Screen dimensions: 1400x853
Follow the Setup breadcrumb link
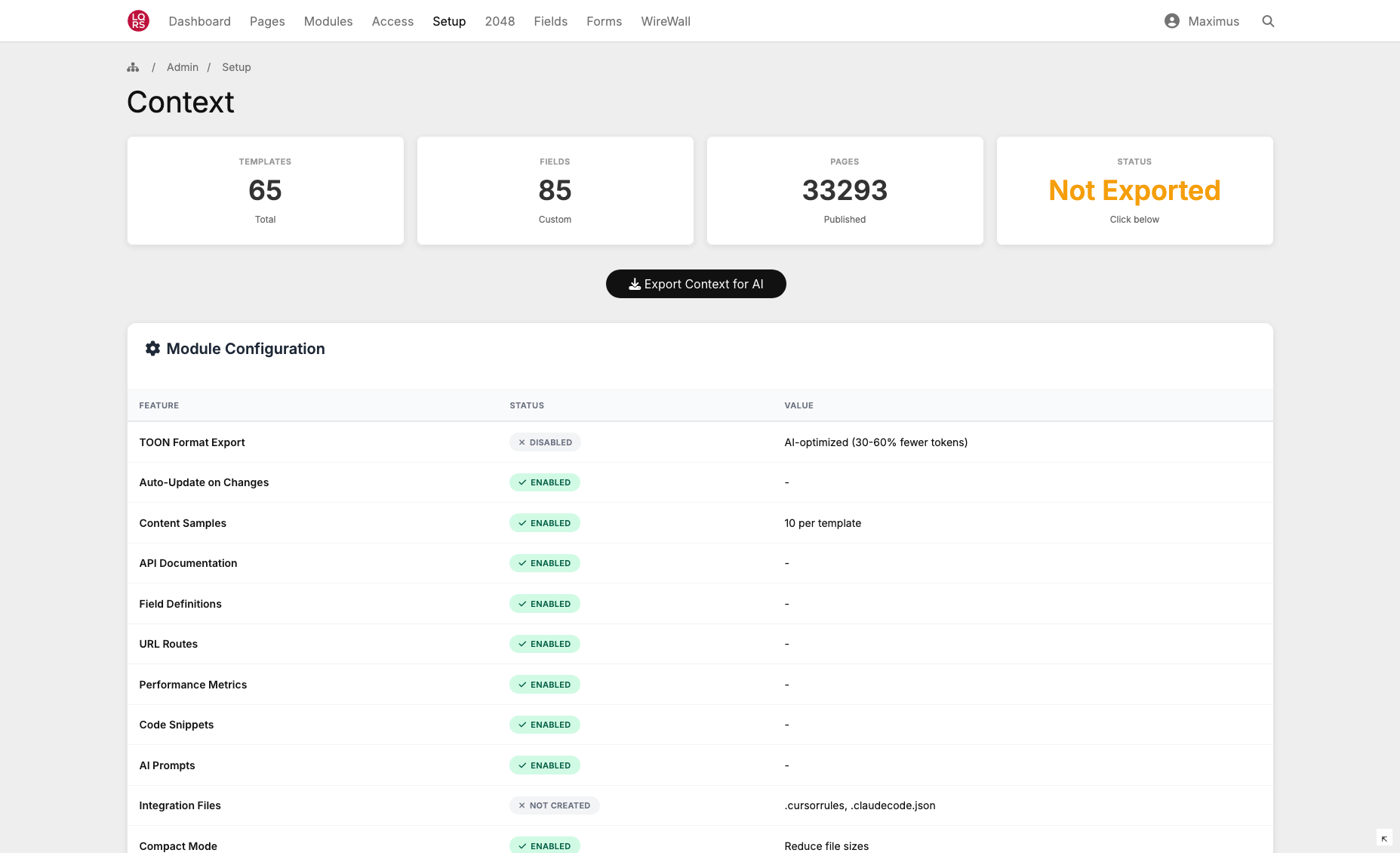236,67
